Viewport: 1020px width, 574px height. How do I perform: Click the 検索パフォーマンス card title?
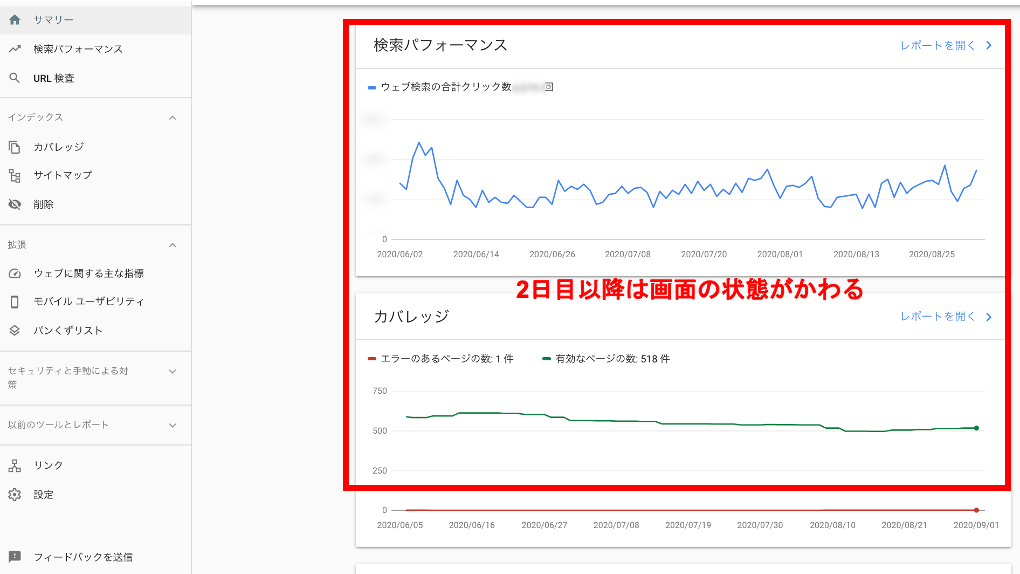[x=440, y=46]
